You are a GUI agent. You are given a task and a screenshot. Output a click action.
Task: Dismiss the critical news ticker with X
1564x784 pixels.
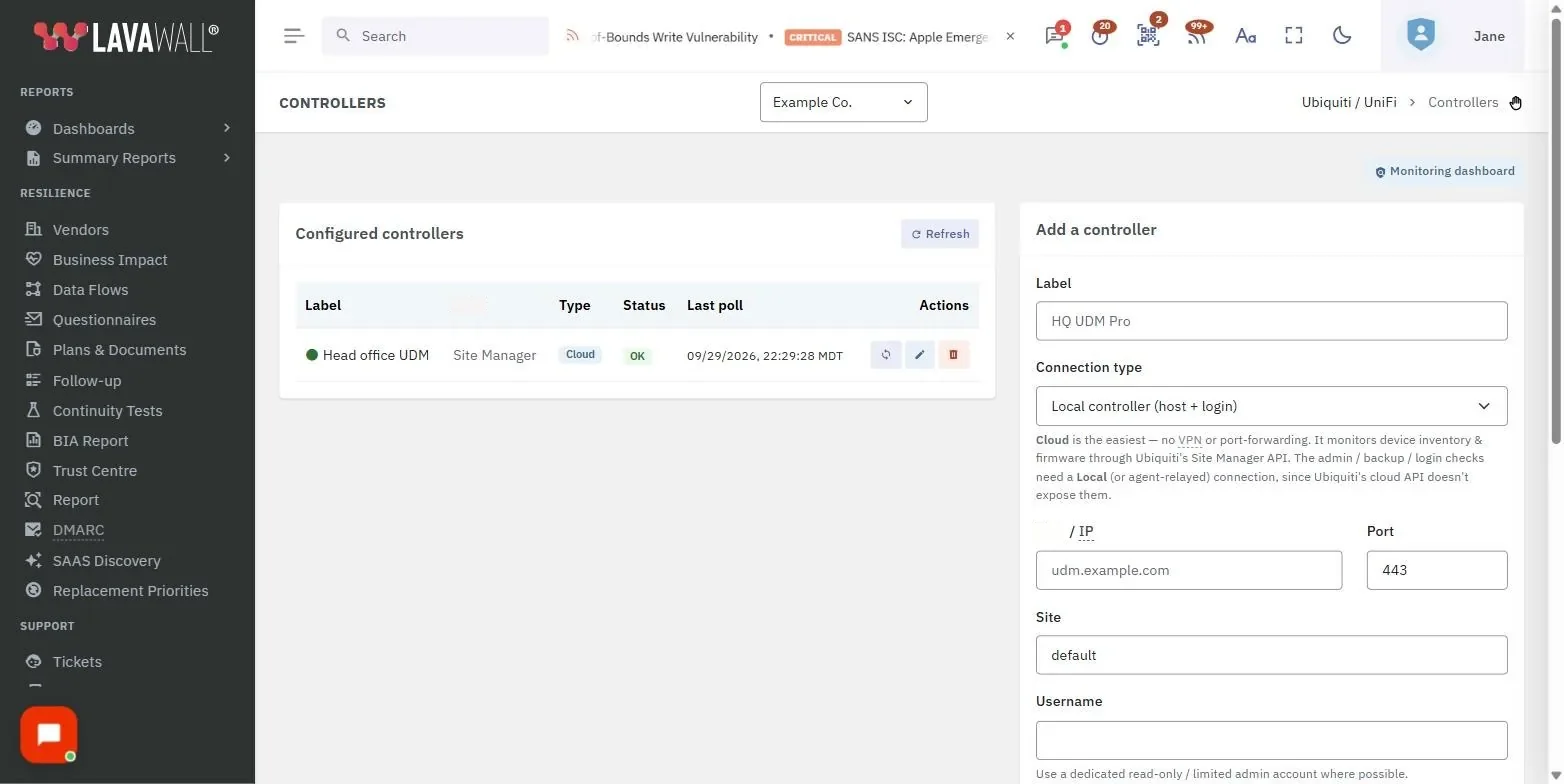pos(1010,36)
